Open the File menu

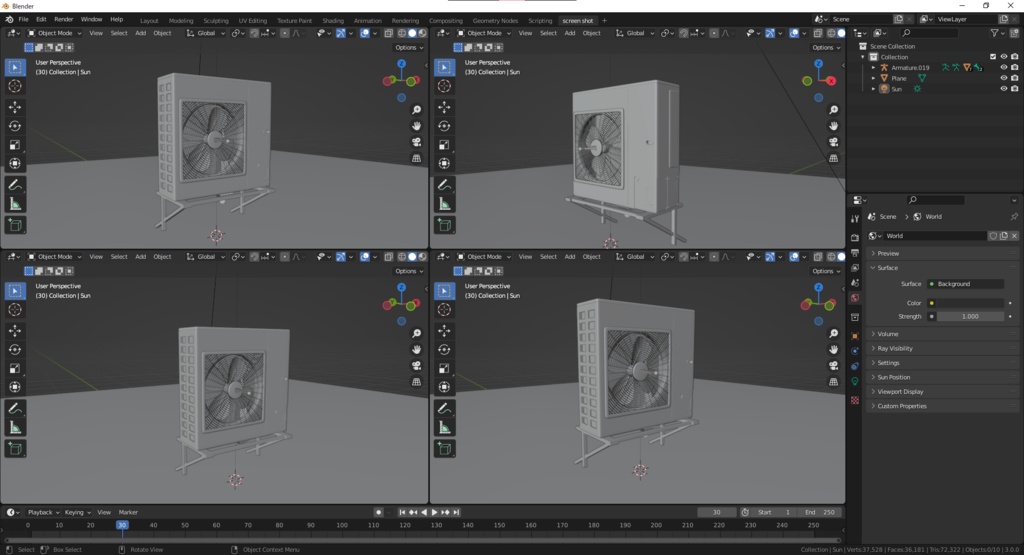coord(24,20)
